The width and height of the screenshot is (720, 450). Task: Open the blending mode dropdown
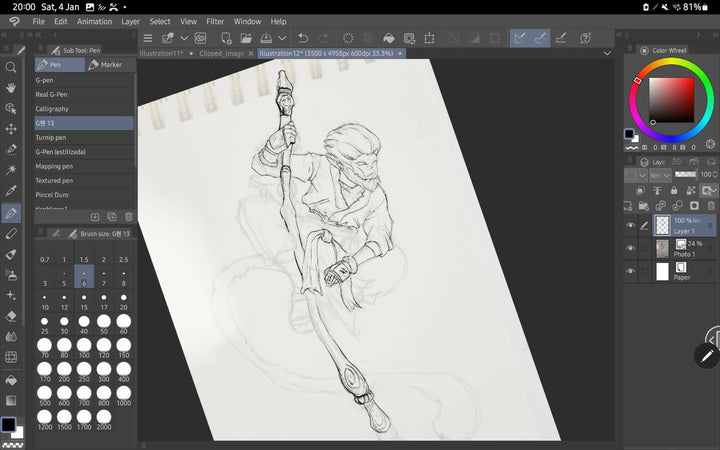coord(660,175)
